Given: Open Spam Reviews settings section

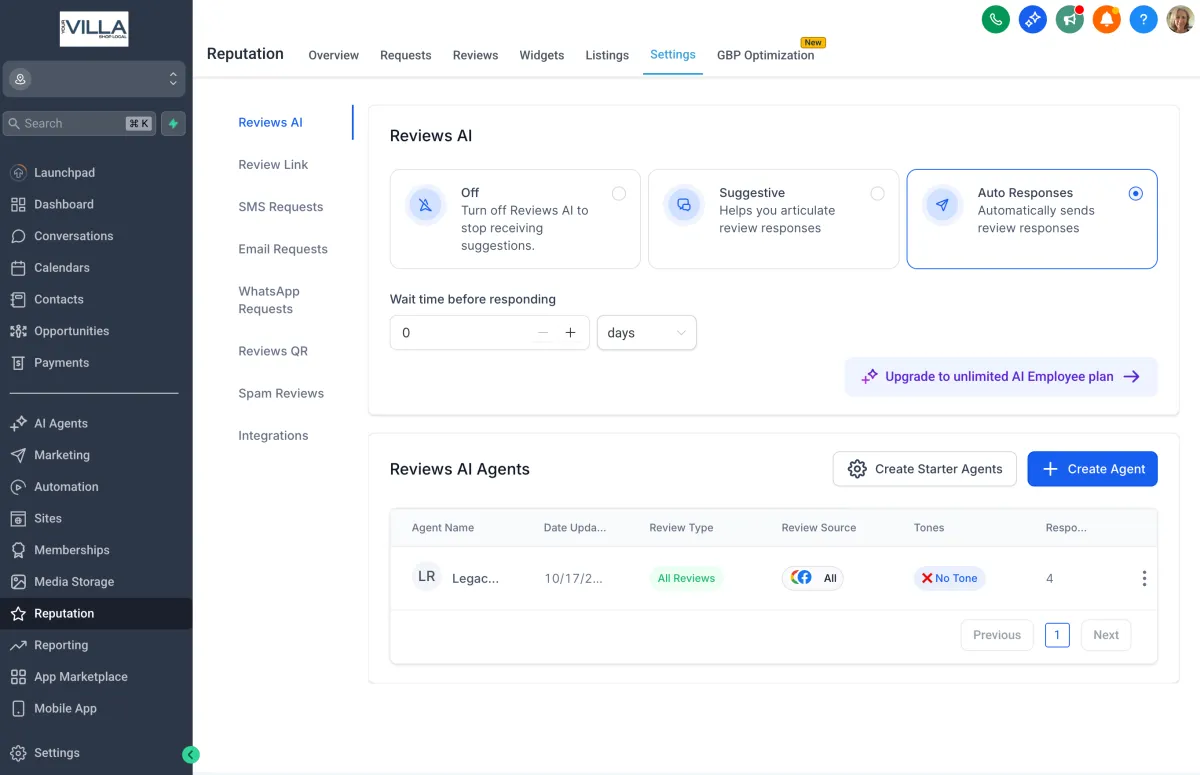Looking at the screenshot, I should pyautogui.click(x=281, y=393).
